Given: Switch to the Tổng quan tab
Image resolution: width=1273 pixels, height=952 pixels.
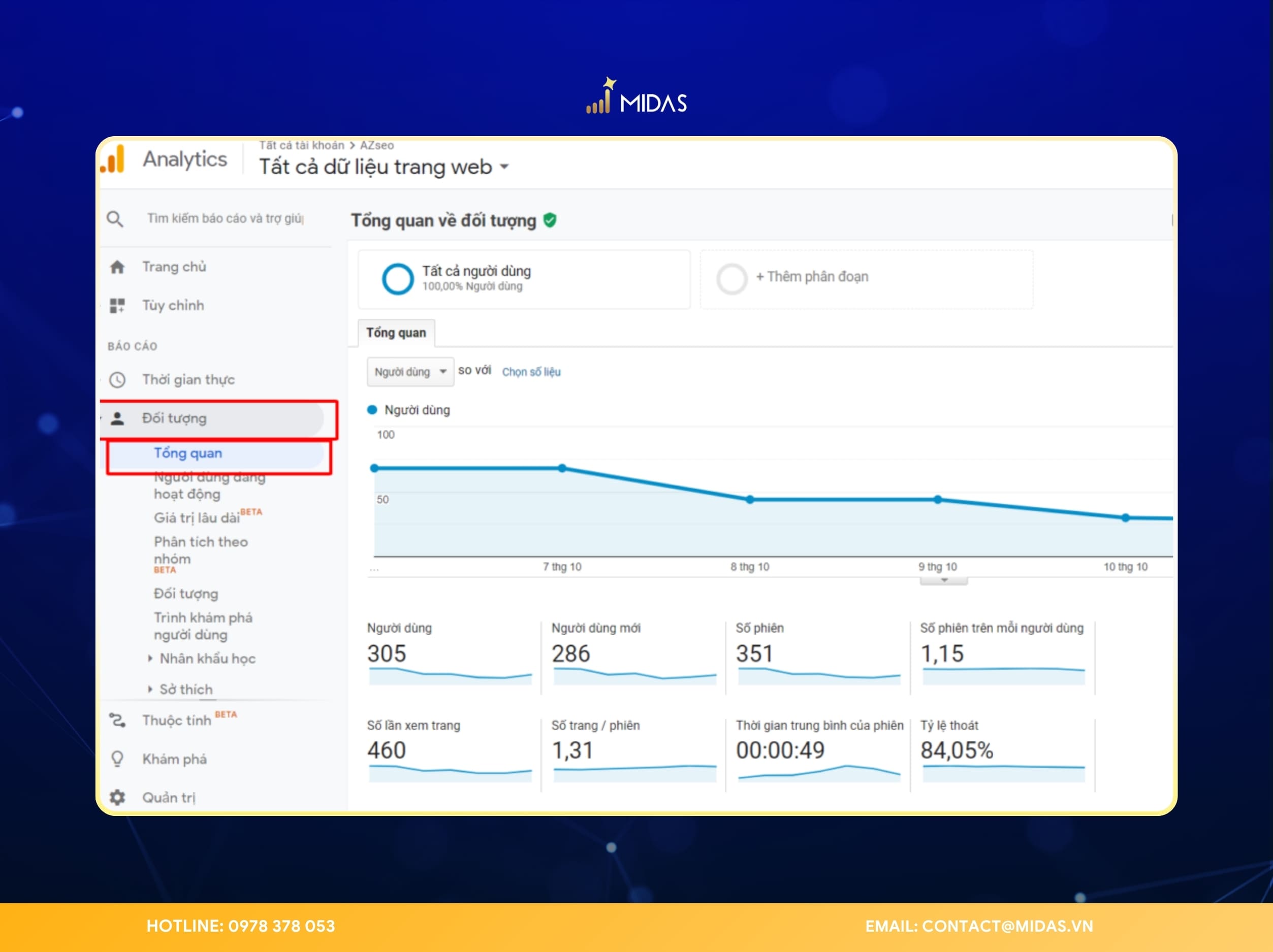Looking at the screenshot, I should pos(397,333).
